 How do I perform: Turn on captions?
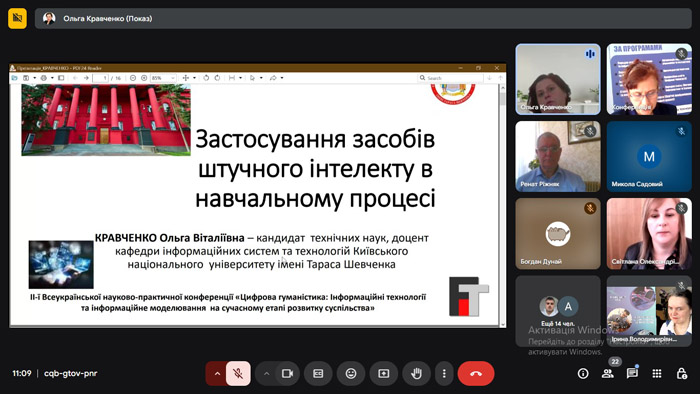coord(318,373)
